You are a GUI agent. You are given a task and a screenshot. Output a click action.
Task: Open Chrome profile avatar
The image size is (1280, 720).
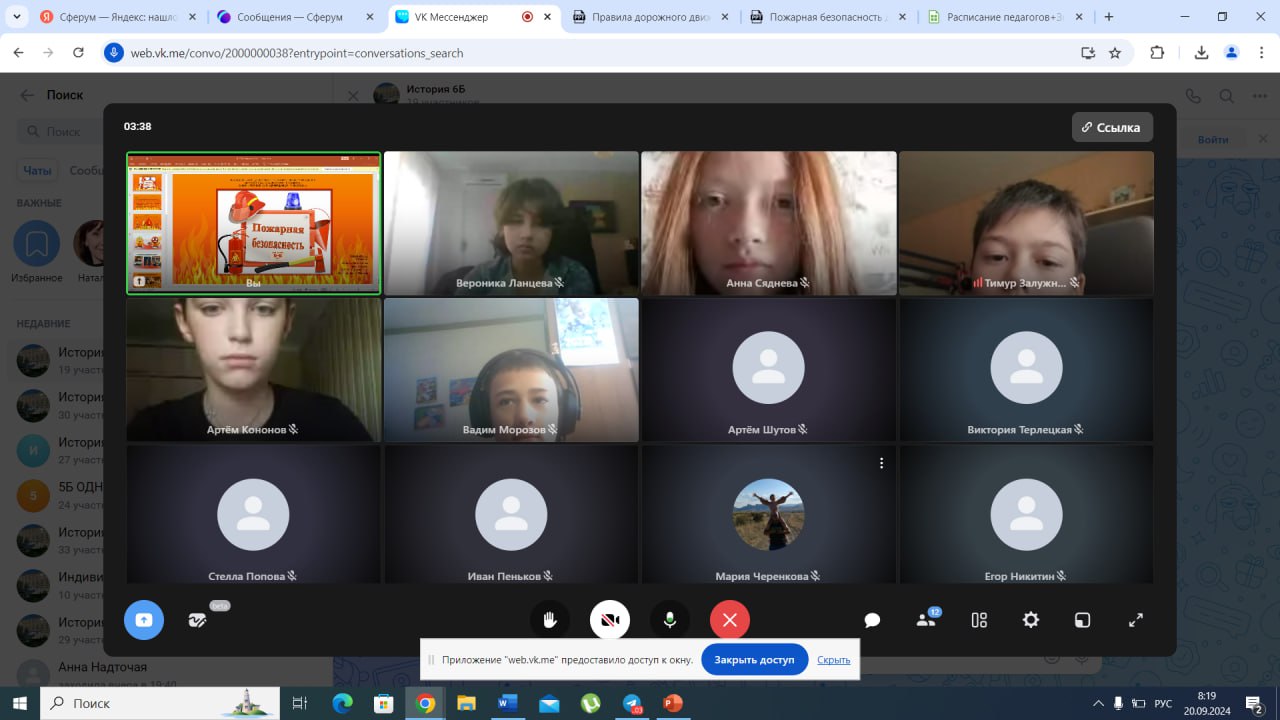click(x=1232, y=53)
